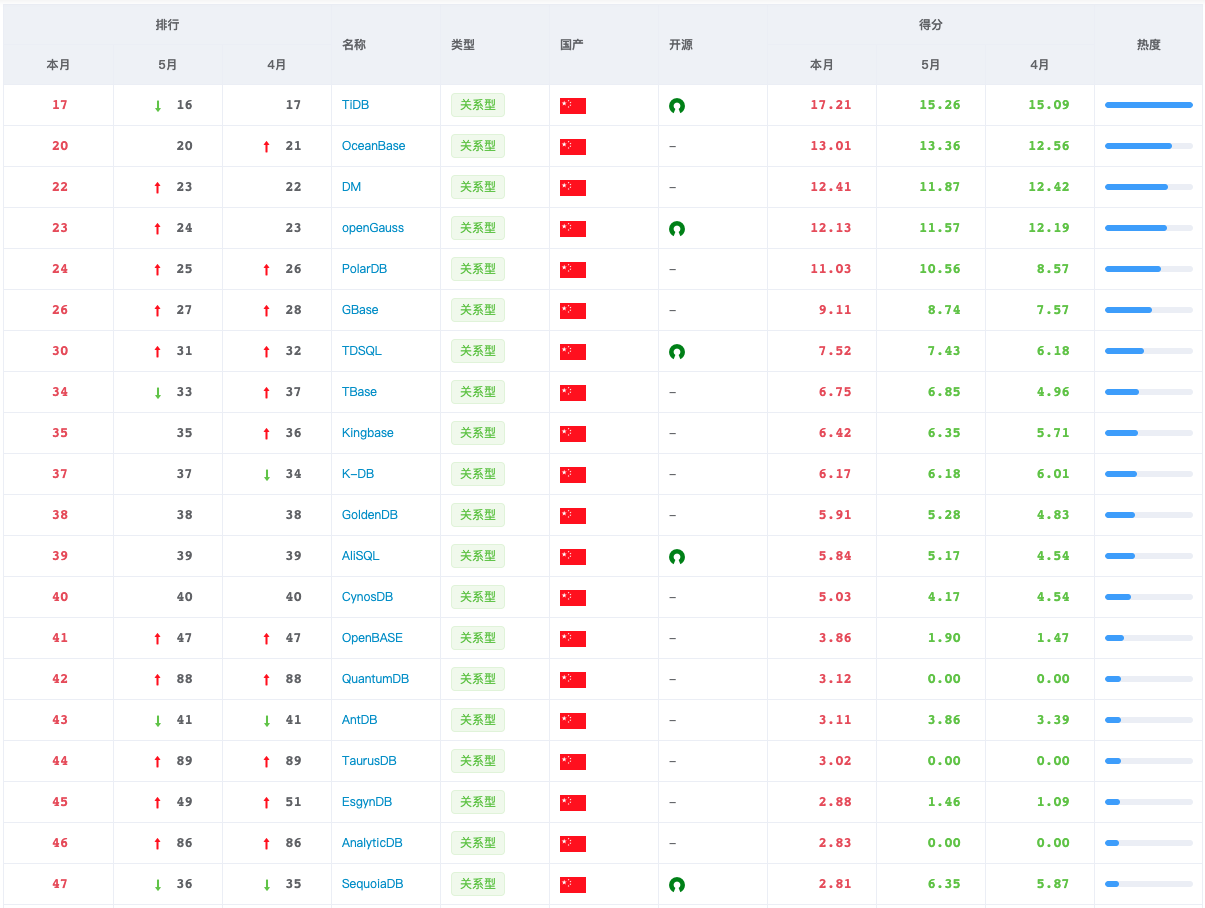The width and height of the screenshot is (1205, 908).
Task: Click the China flag in the QuantumDB row
Action: point(573,680)
